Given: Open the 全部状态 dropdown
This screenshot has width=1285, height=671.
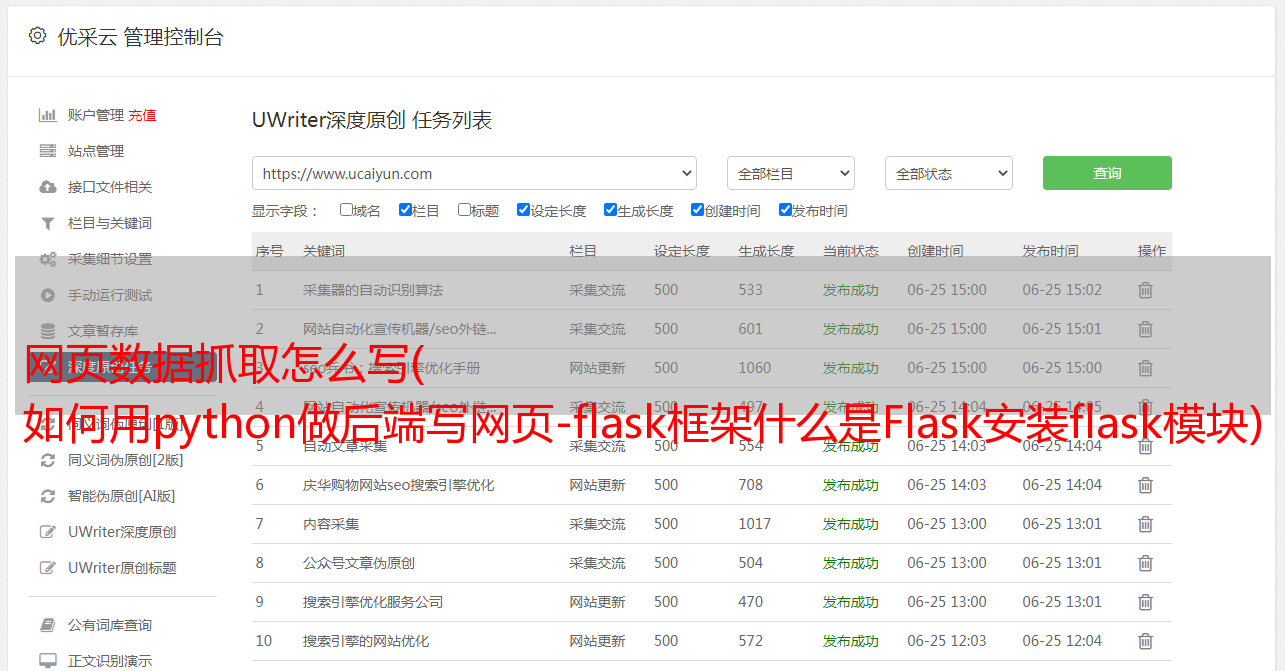Looking at the screenshot, I should click(x=949, y=173).
